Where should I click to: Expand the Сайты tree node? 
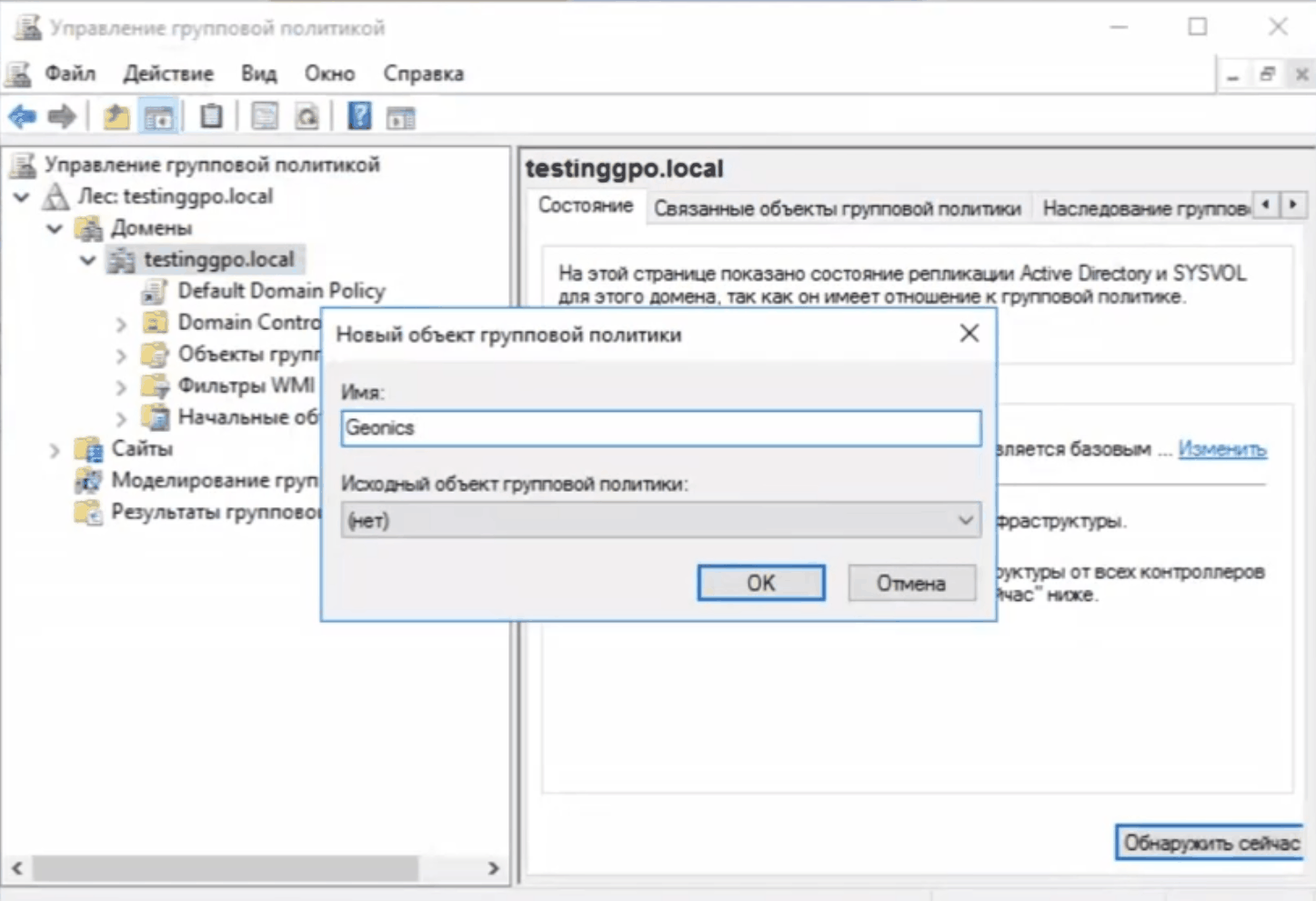tap(55, 450)
